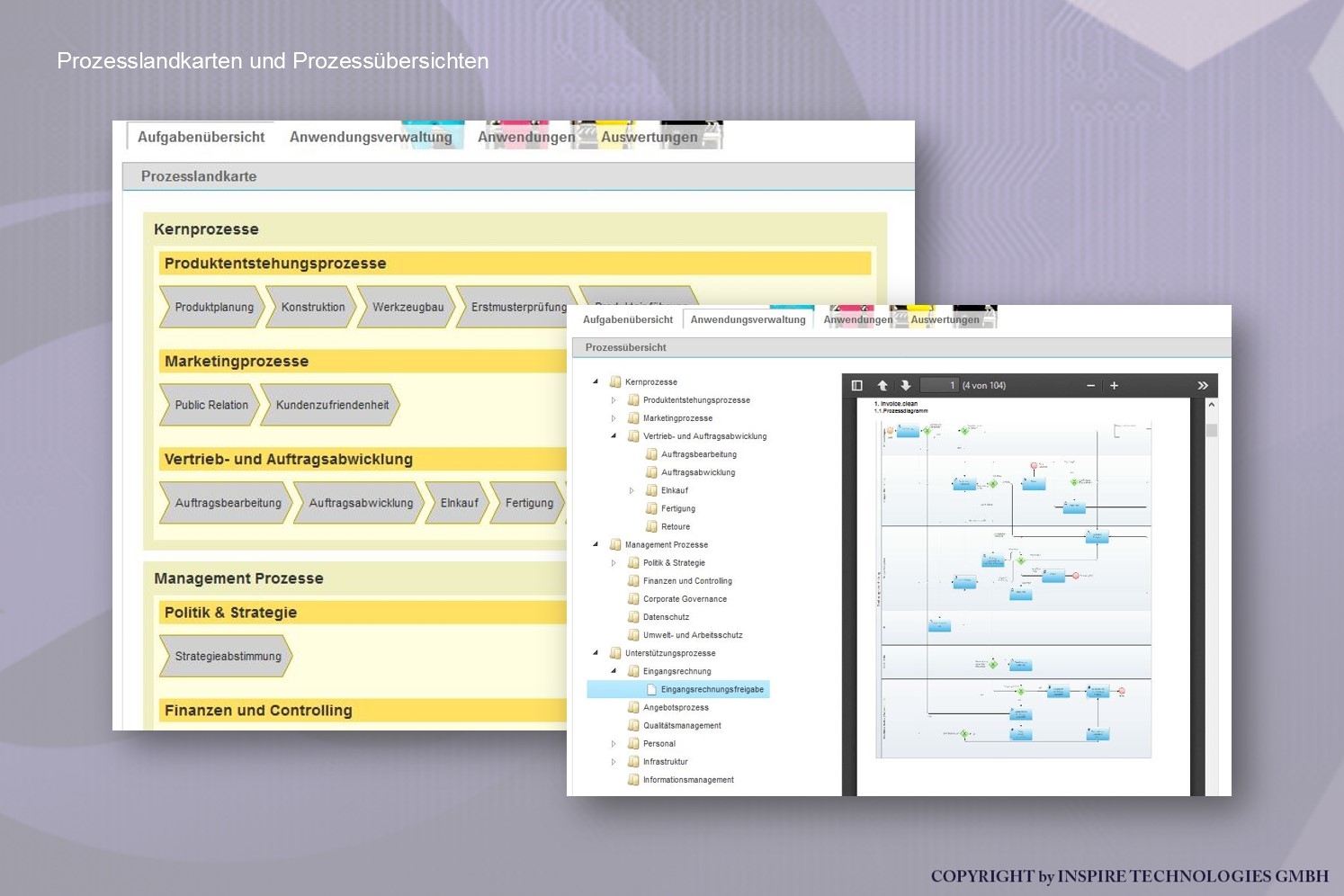
Task: Click folder icon beside Fertigung in the tree
Action: [x=651, y=508]
